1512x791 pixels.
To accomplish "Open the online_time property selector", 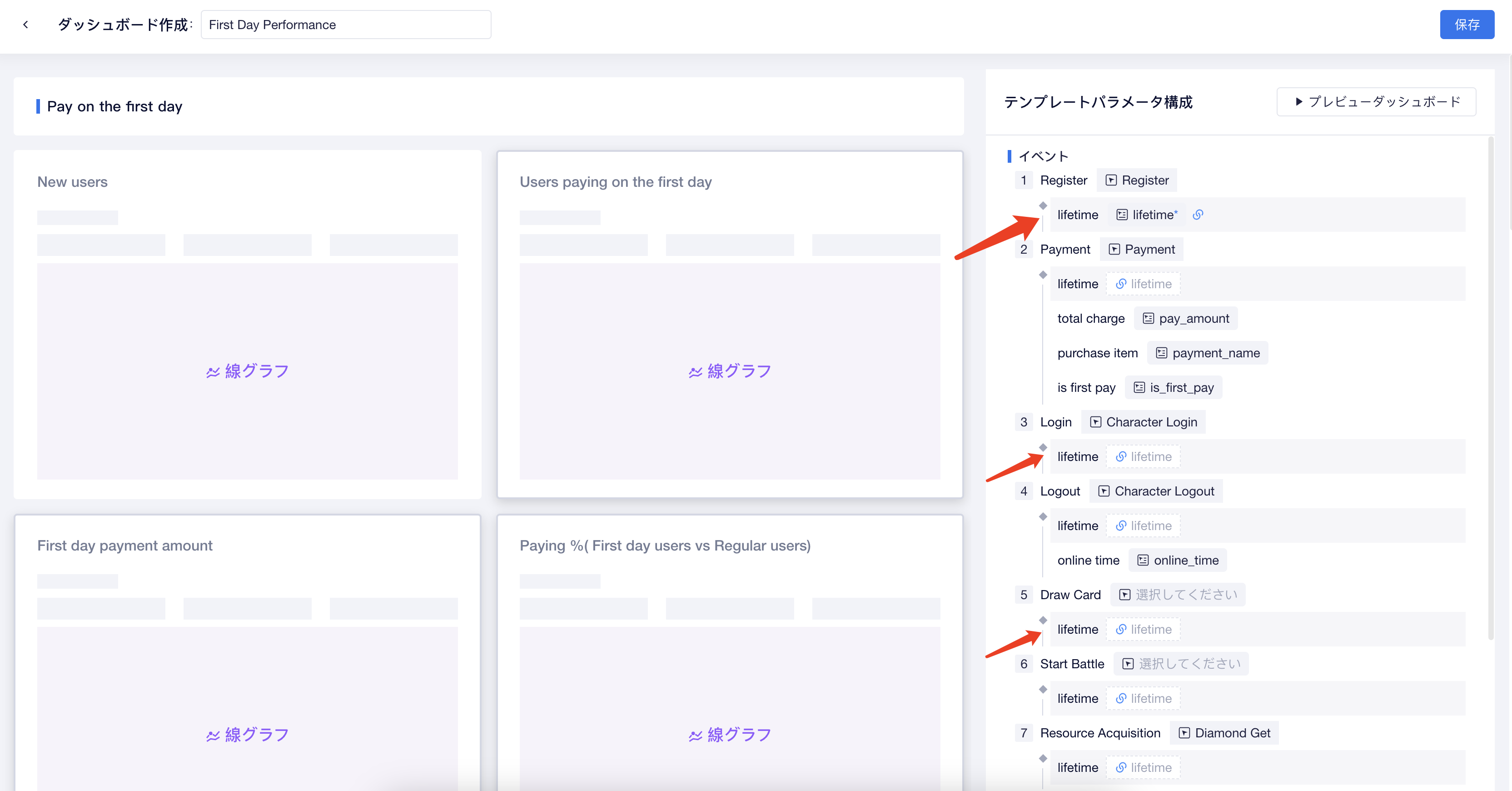I will 1178,561.
